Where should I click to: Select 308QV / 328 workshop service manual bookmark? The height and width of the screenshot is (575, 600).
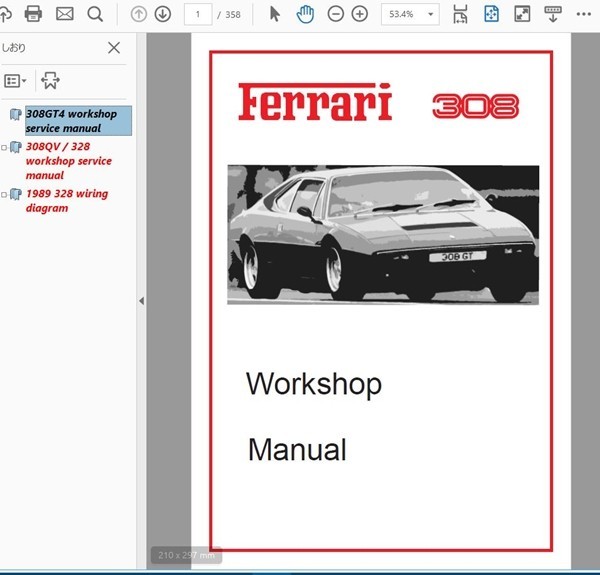tap(69, 161)
